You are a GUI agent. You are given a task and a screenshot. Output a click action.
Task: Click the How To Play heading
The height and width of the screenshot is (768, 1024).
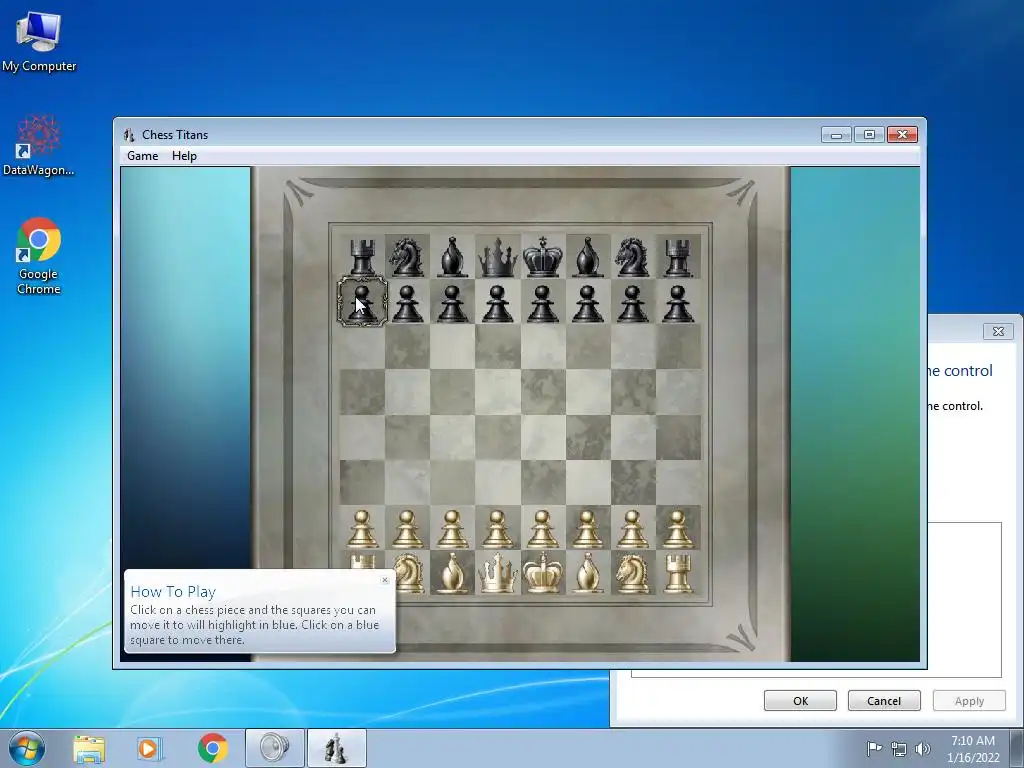[x=173, y=592]
